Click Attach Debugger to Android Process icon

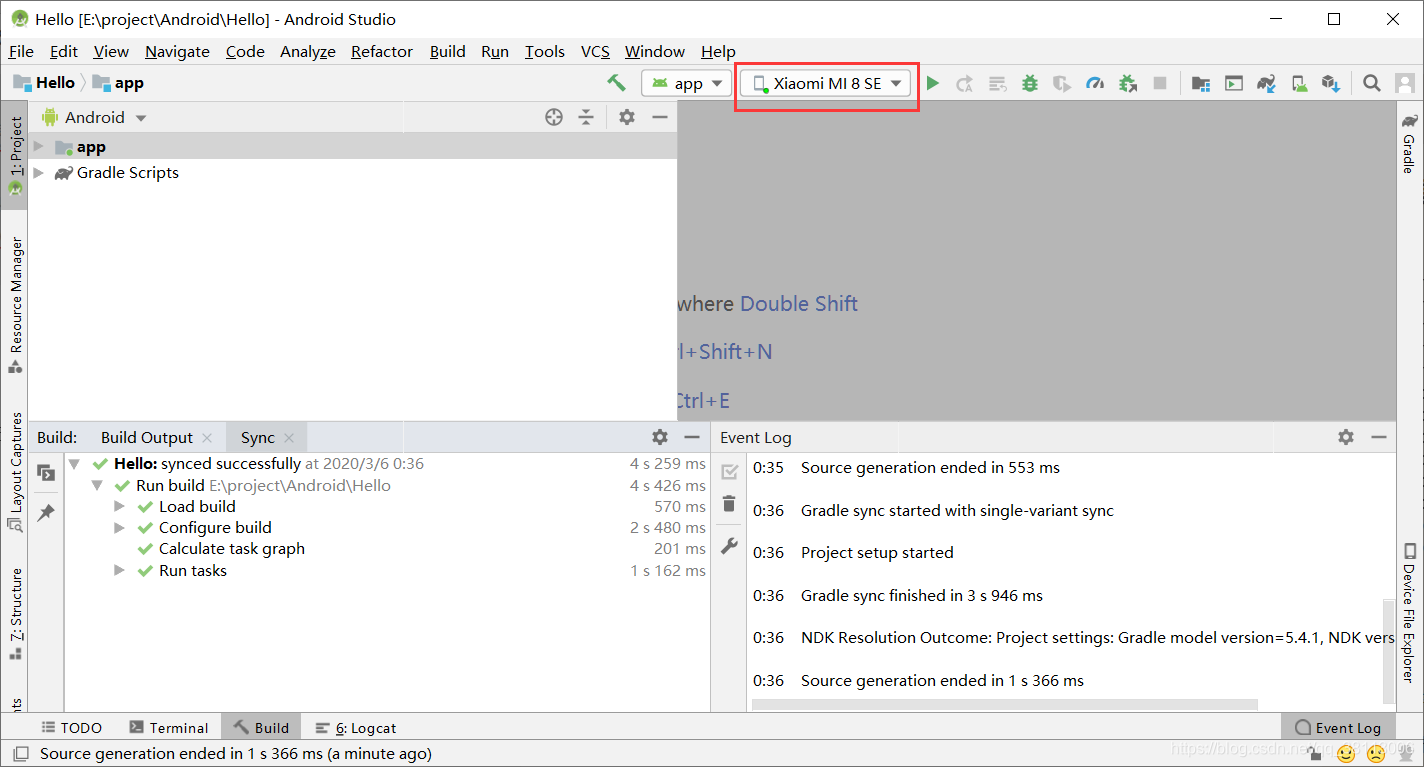click(1128, 83)
